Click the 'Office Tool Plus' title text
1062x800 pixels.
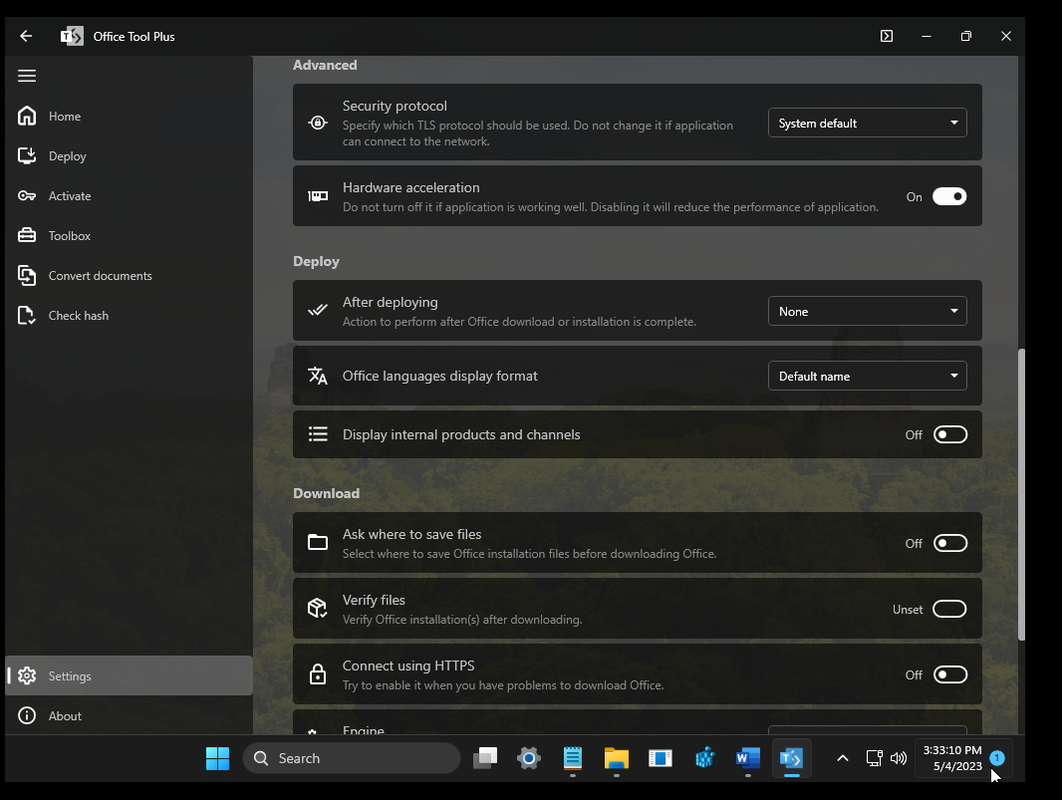[134, 37]
